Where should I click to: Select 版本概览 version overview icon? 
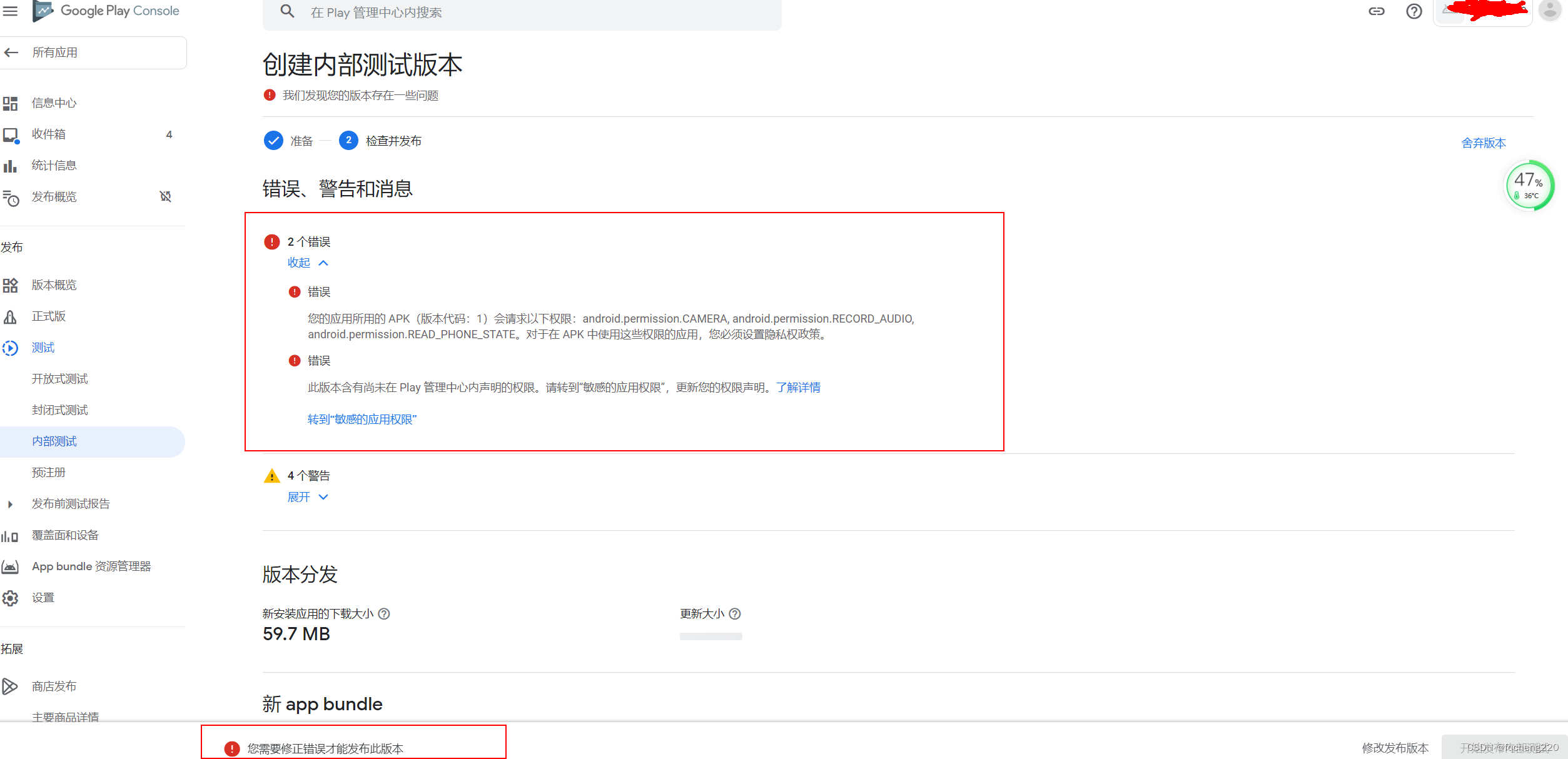(x=14, y=284)
